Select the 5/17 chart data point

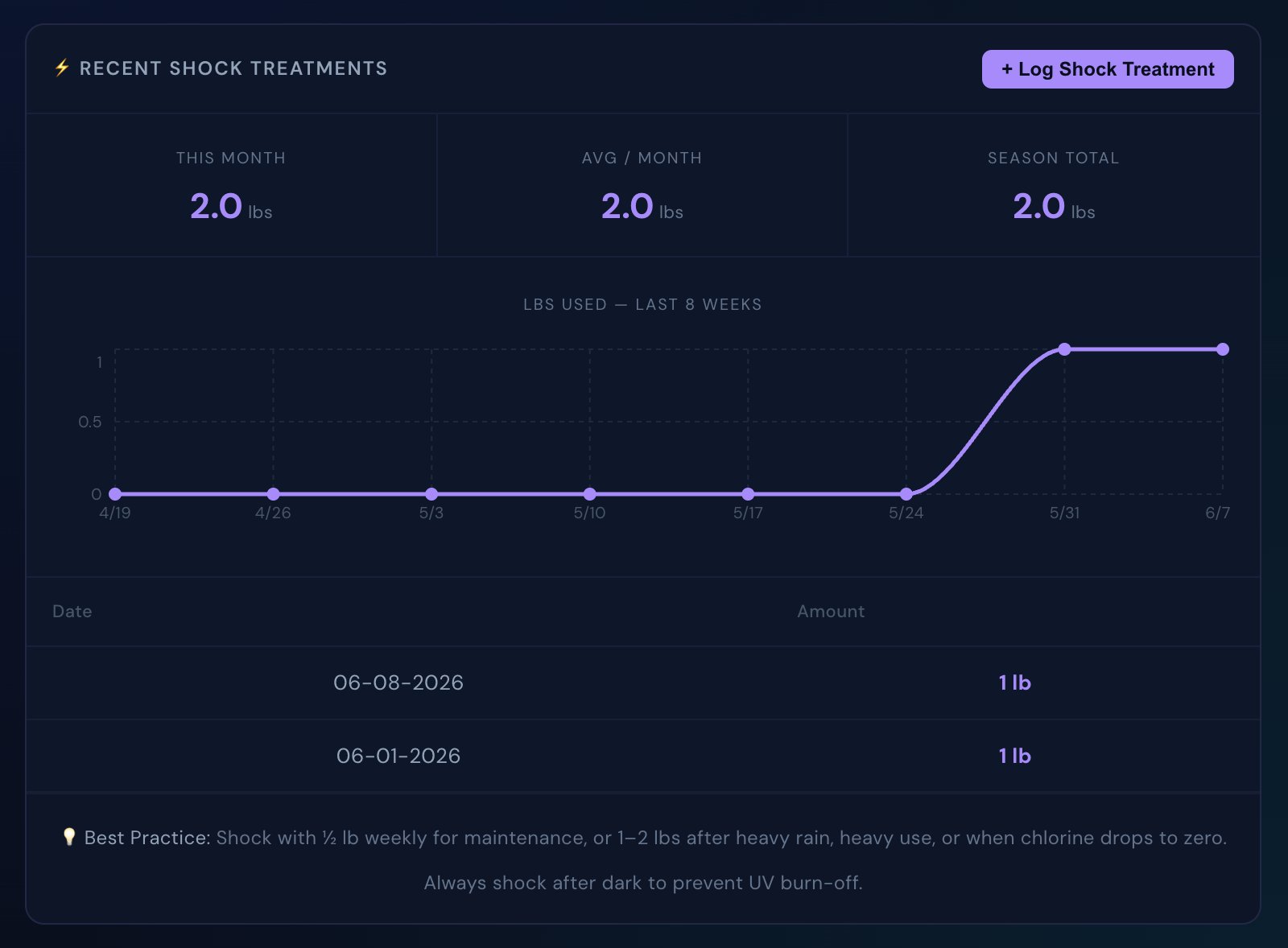(748, 494)
